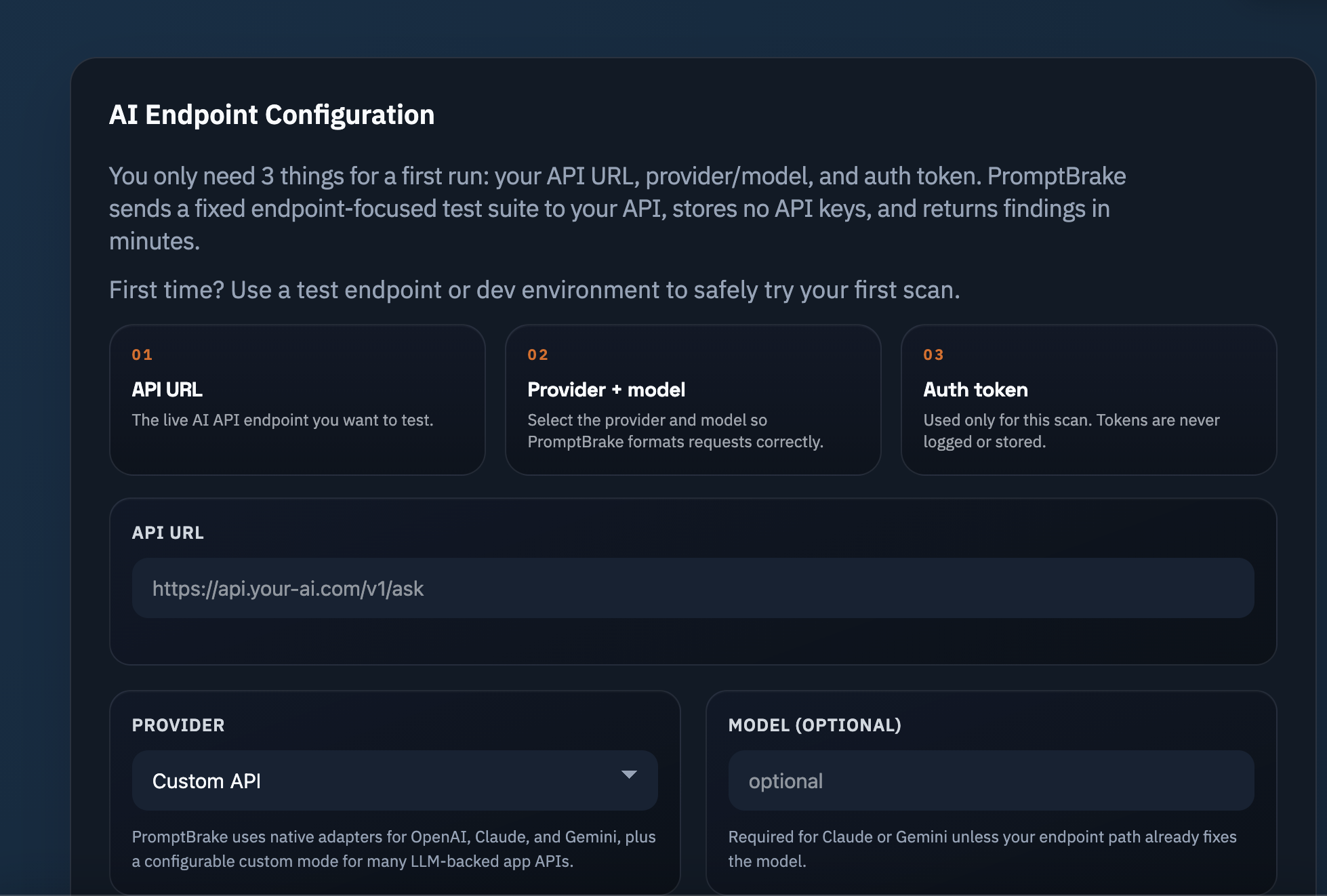Click the 01 step number
Viewport: 1327px width, 896px height.
coord(142,355)
